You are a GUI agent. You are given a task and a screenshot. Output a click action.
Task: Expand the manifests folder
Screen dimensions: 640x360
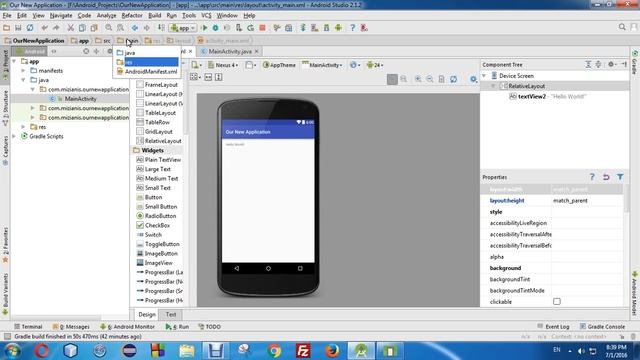[x=23, y=71]
